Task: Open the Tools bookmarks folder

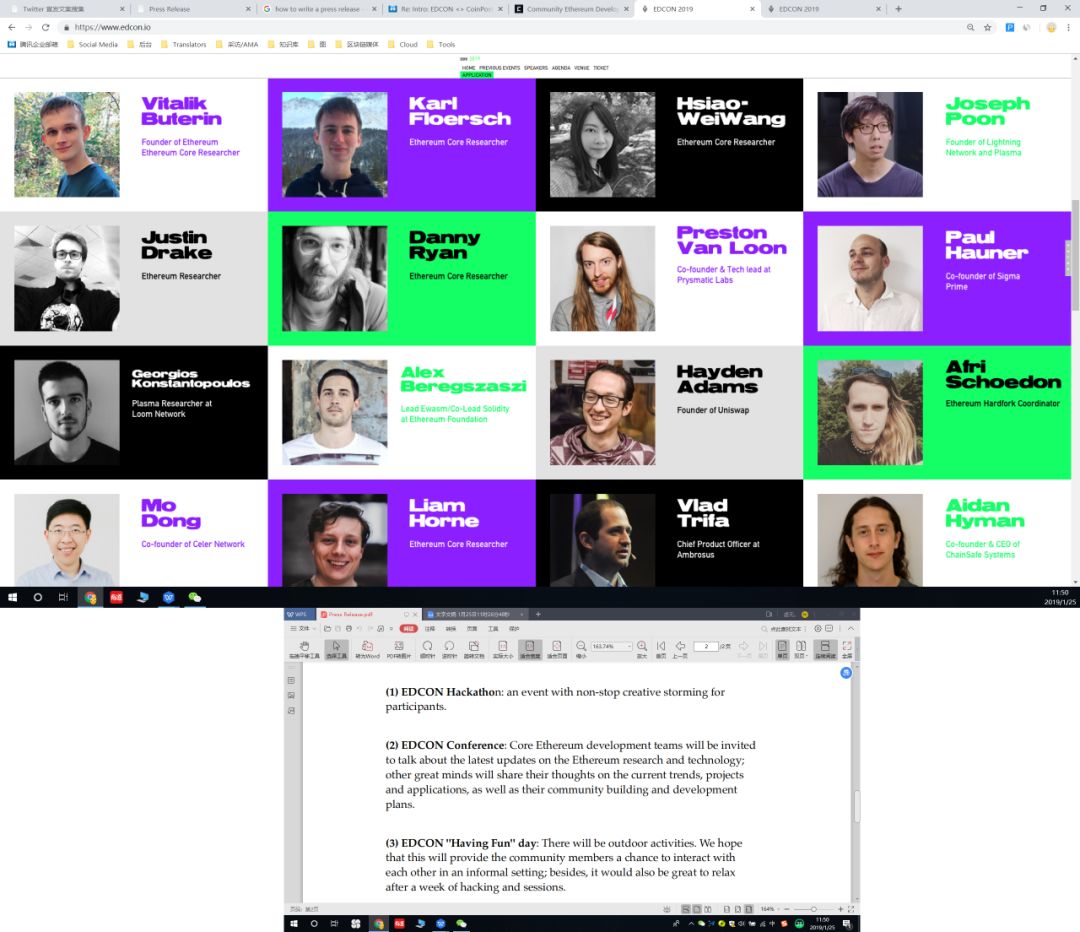Action: click(x=441, y=44)
